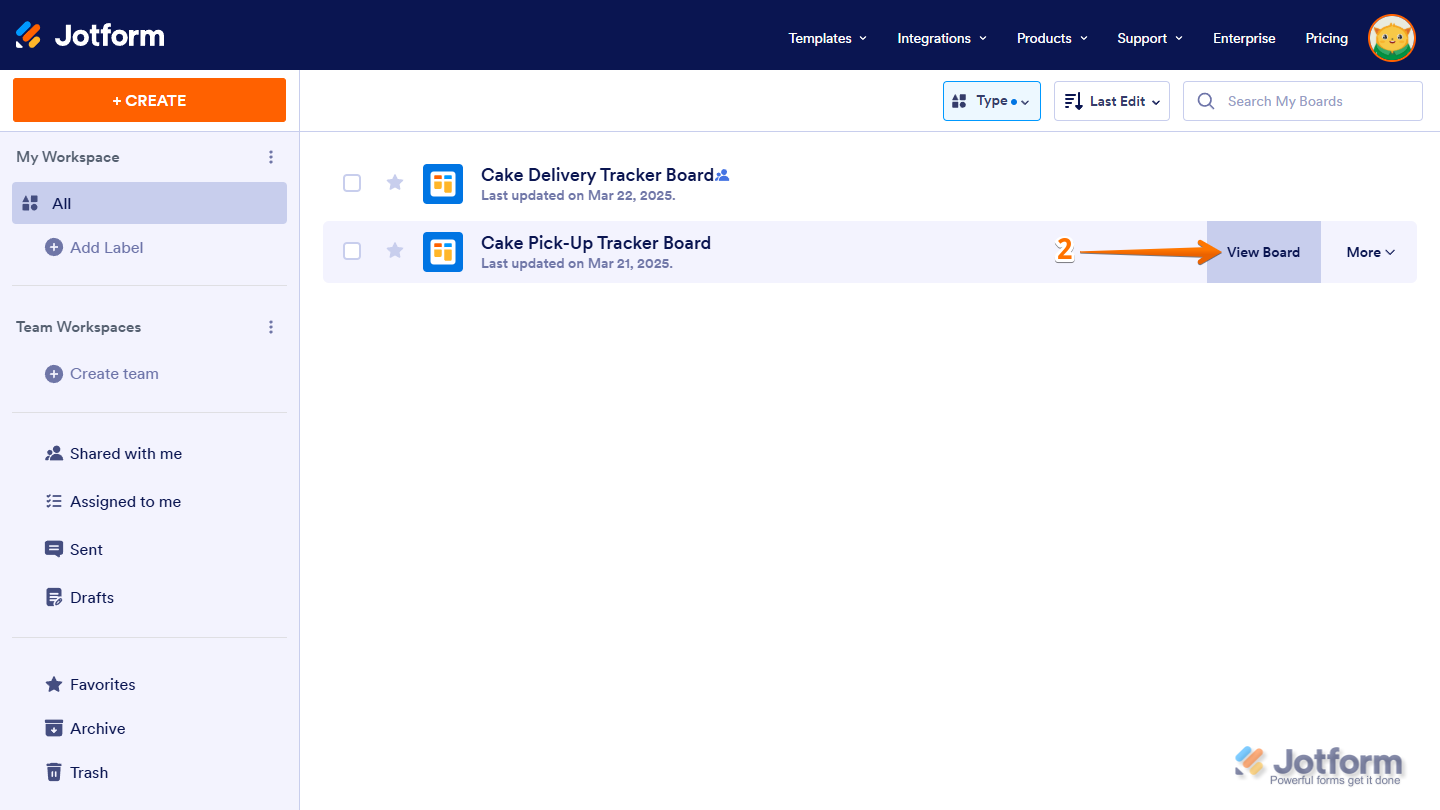1440x810 pixels.
Task: Open the Templates menu in header
Action: pyautogui.click(x=827, y=38)
